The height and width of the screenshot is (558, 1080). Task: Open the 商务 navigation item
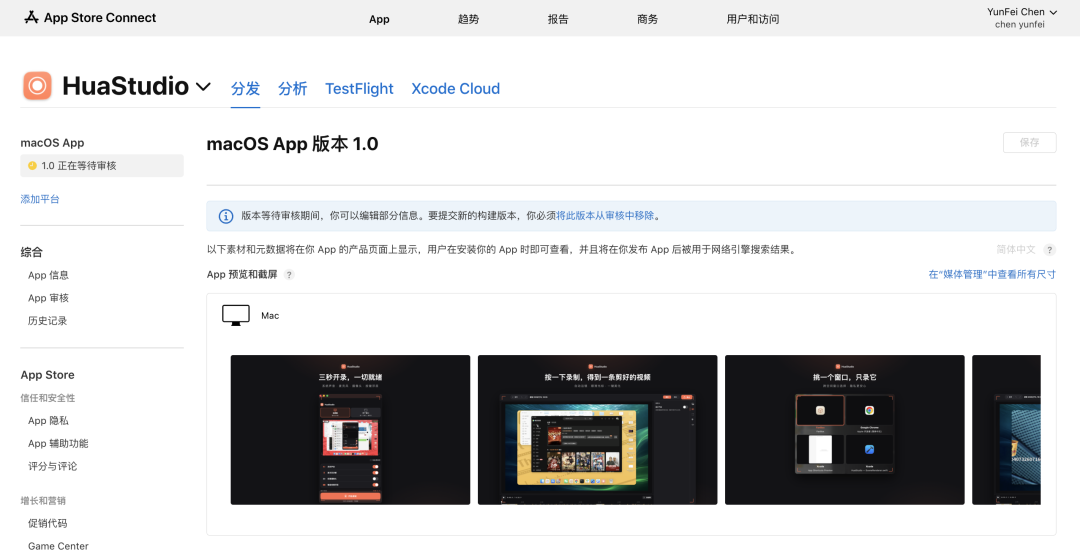(647, 19)
